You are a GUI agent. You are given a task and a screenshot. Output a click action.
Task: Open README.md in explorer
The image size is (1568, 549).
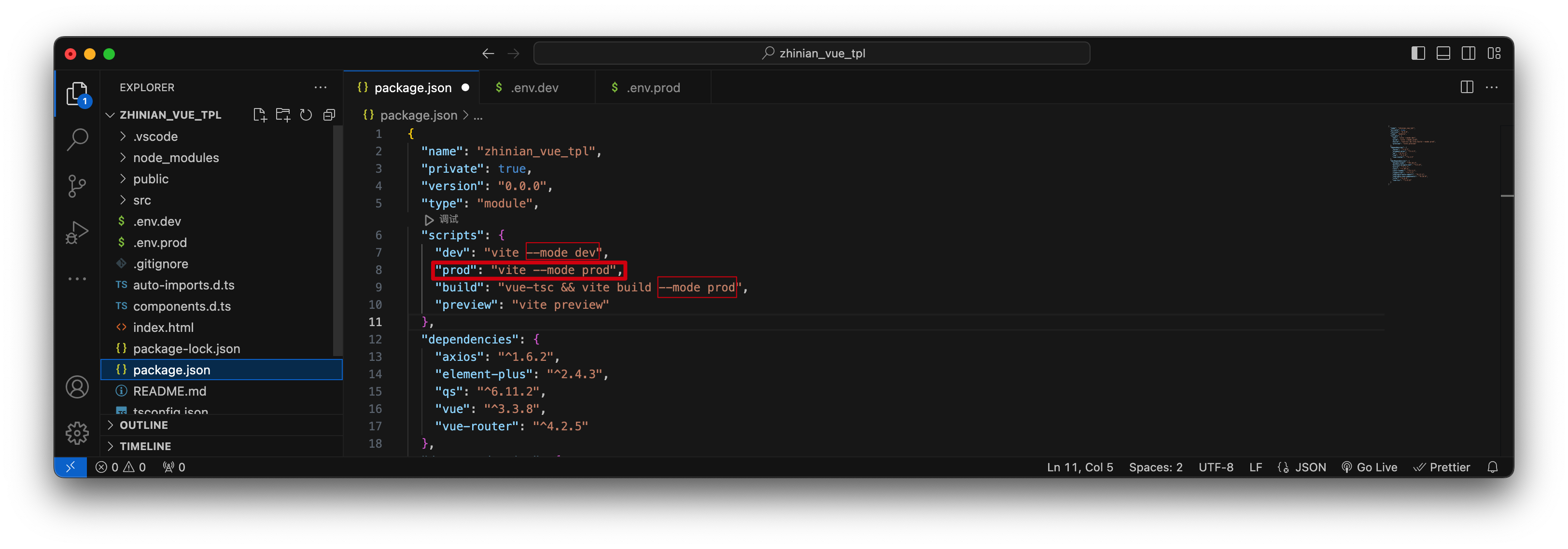tap(222, 391)
